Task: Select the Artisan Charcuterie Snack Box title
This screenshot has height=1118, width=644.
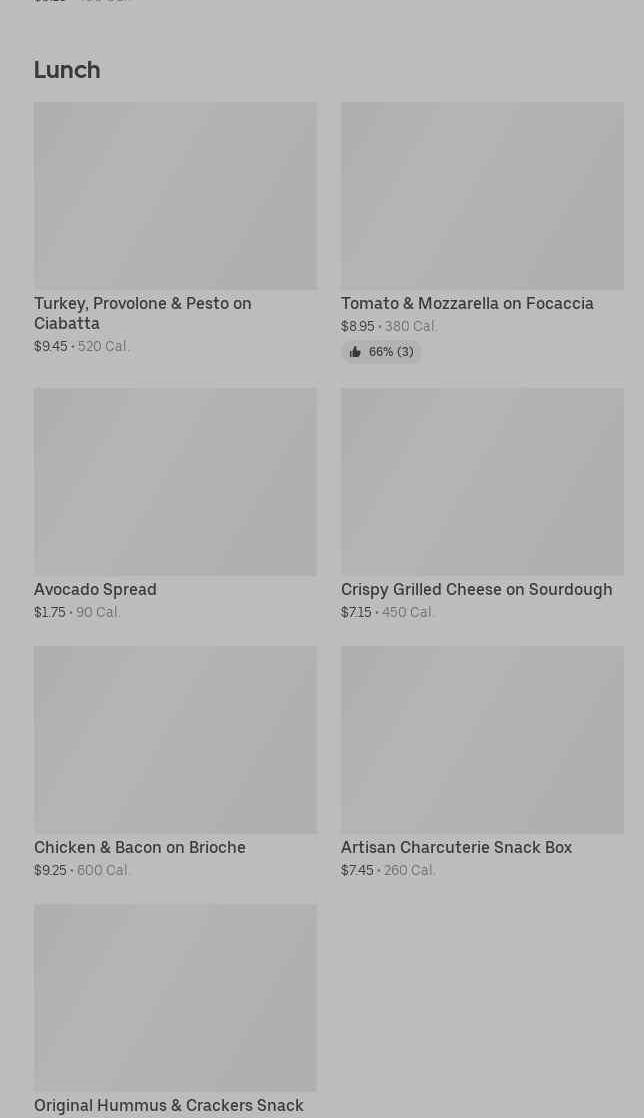Action: 456,847
